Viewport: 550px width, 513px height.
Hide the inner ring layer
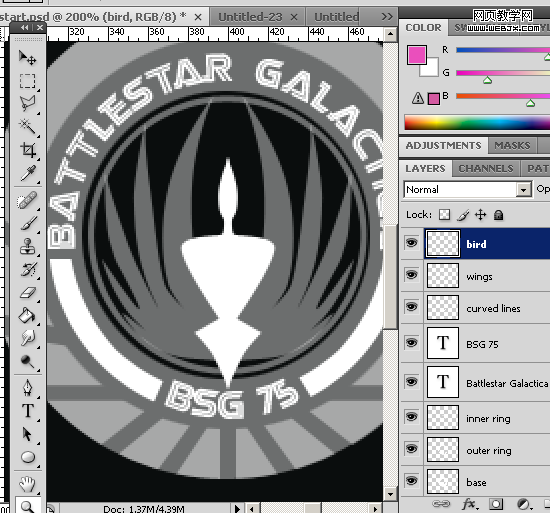click(x=411, y=417)
